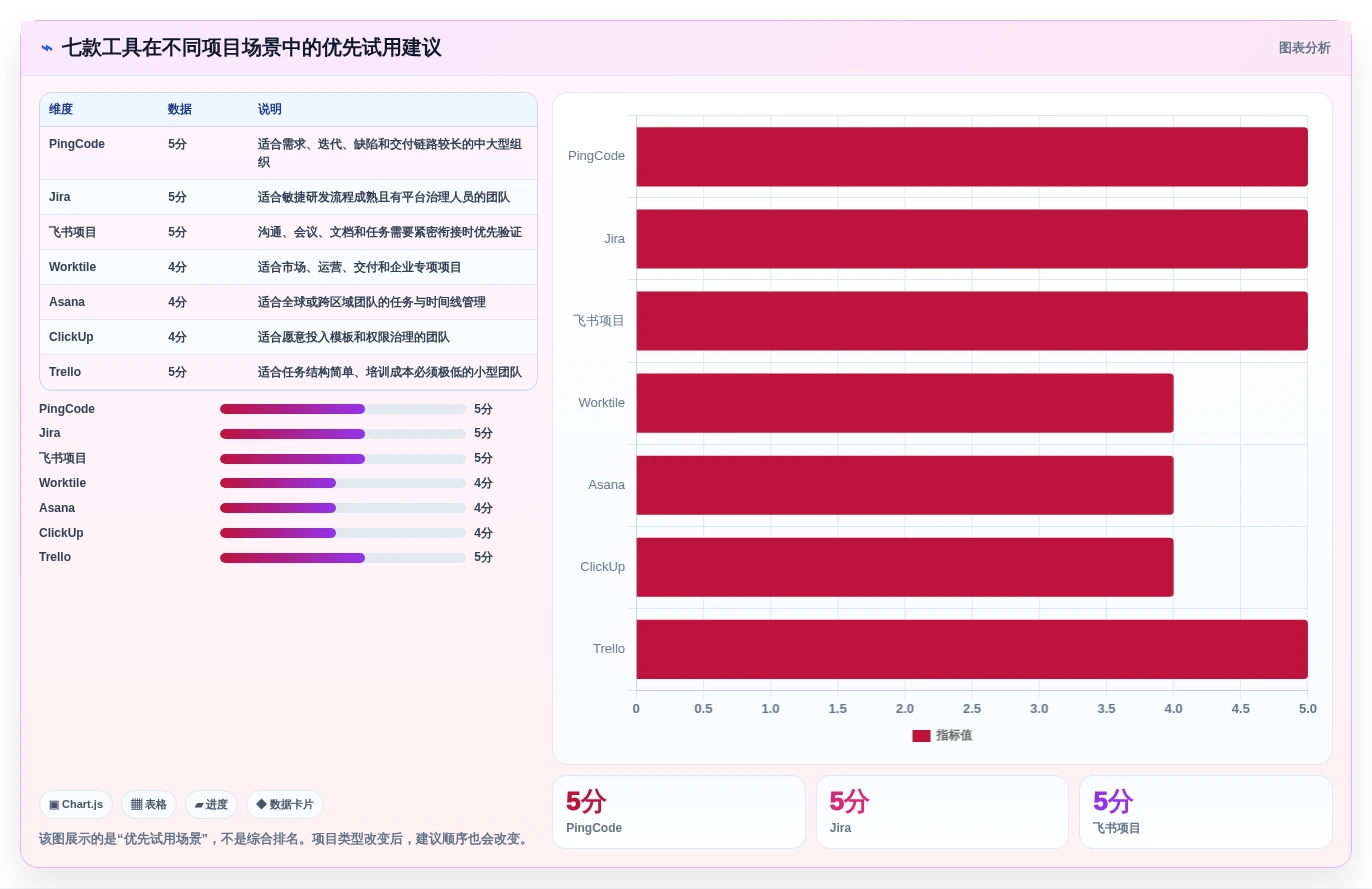Click the description 适合愿意投入模板和权限治理的团队
1372x889 pixels.
coord(354,337)
